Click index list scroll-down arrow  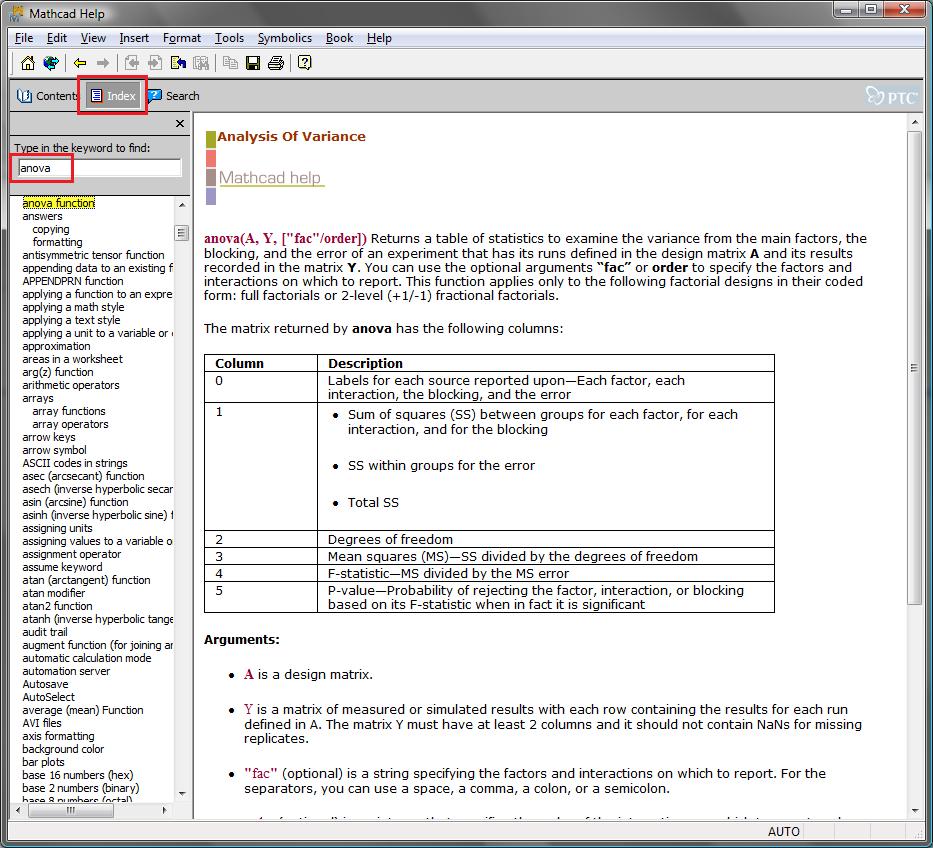pyautogui.click(x=182, y=794)
